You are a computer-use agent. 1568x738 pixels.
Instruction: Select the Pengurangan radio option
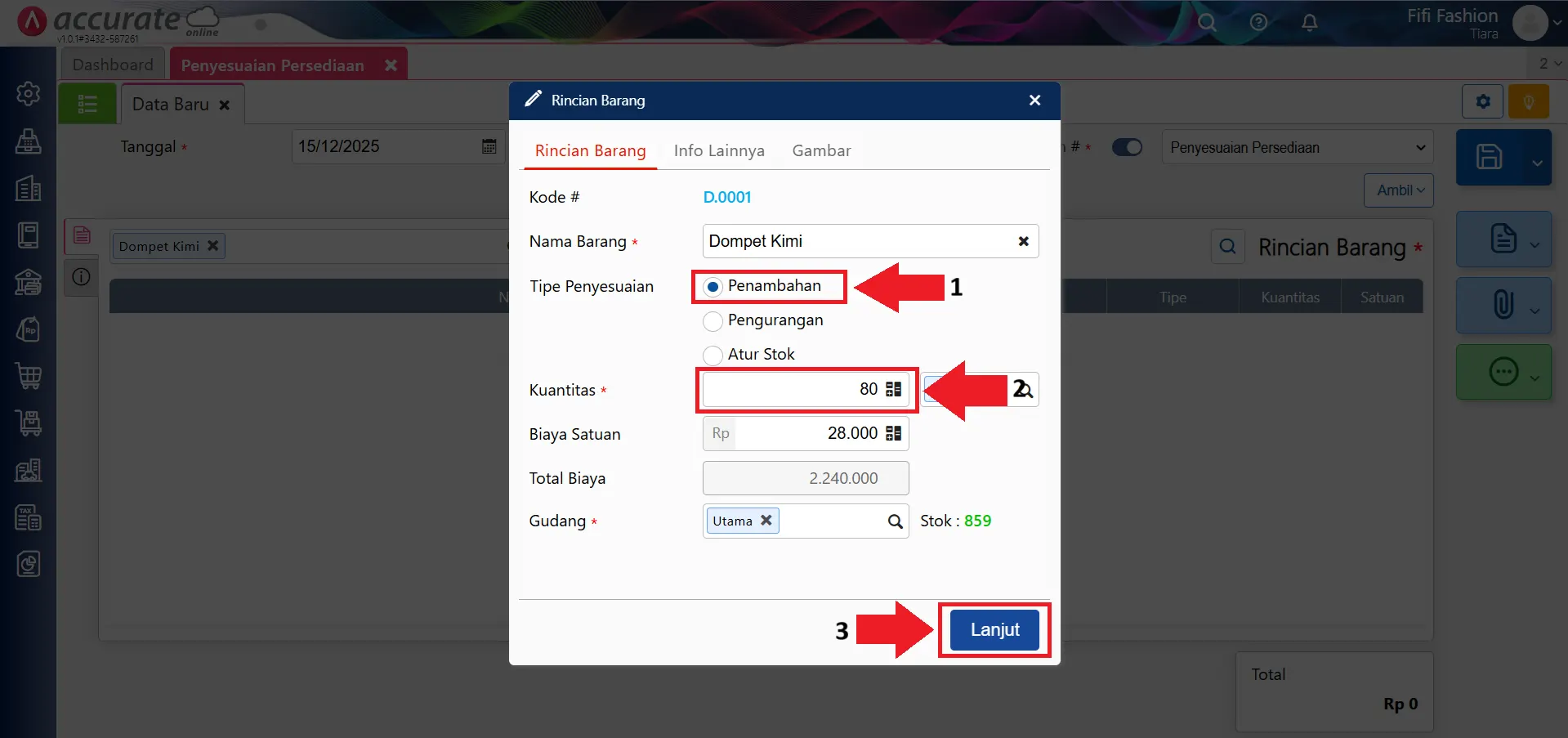tap(713, 321)
